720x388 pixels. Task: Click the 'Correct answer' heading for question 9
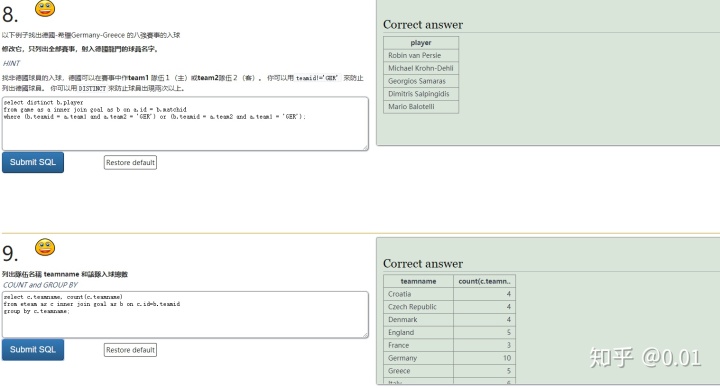[x=423, y=264]
